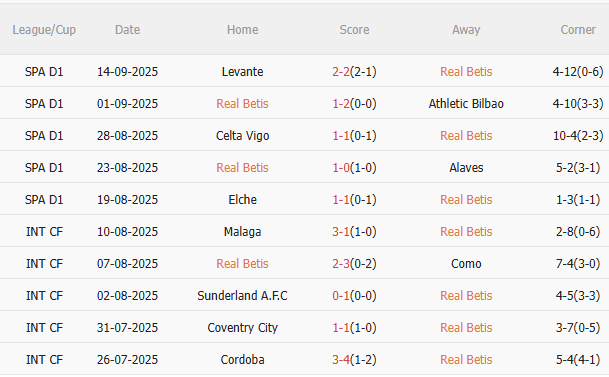The image size is (609, 377).
Task: Open Celta Vigo team page
Action: (x=242, y=136)
